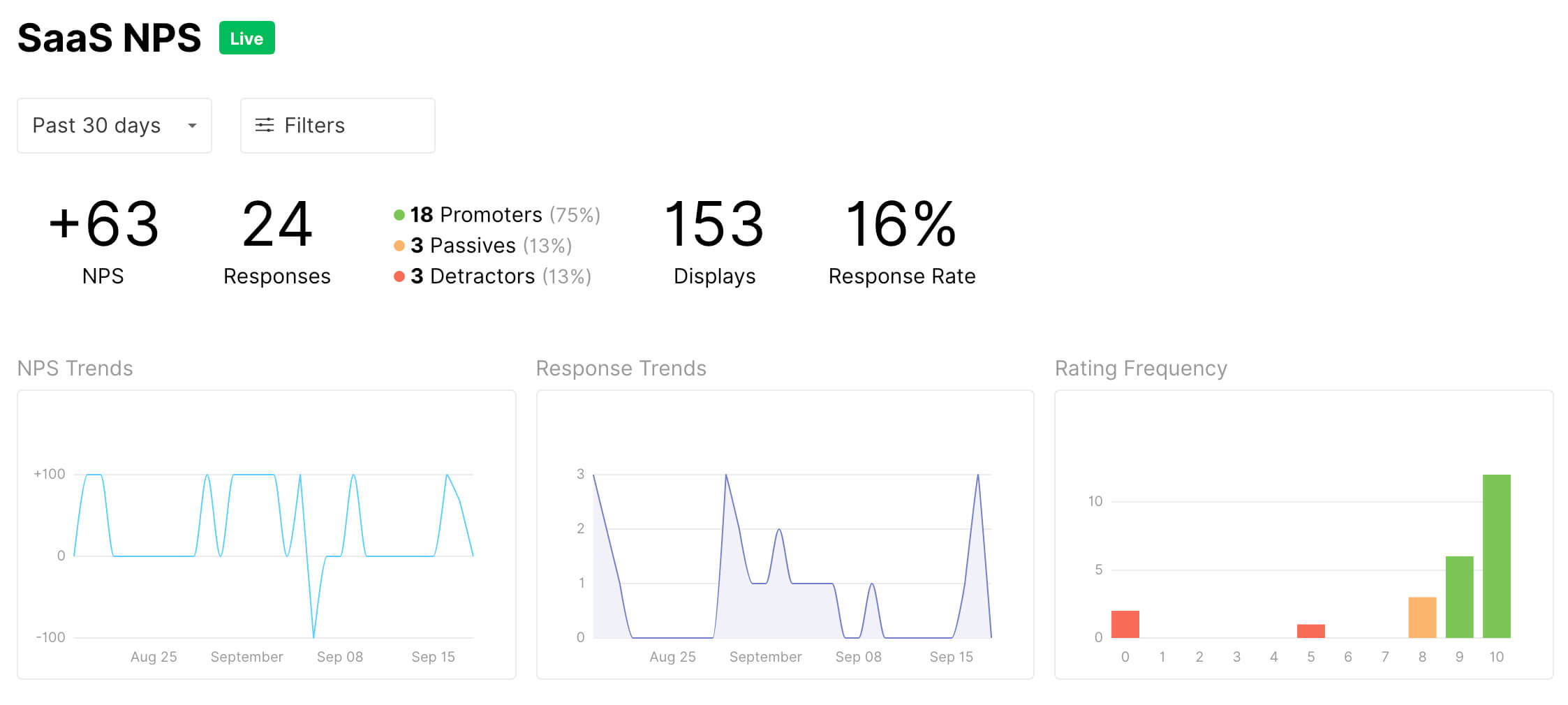Click the Filters sliders icon

pos(265,126)
